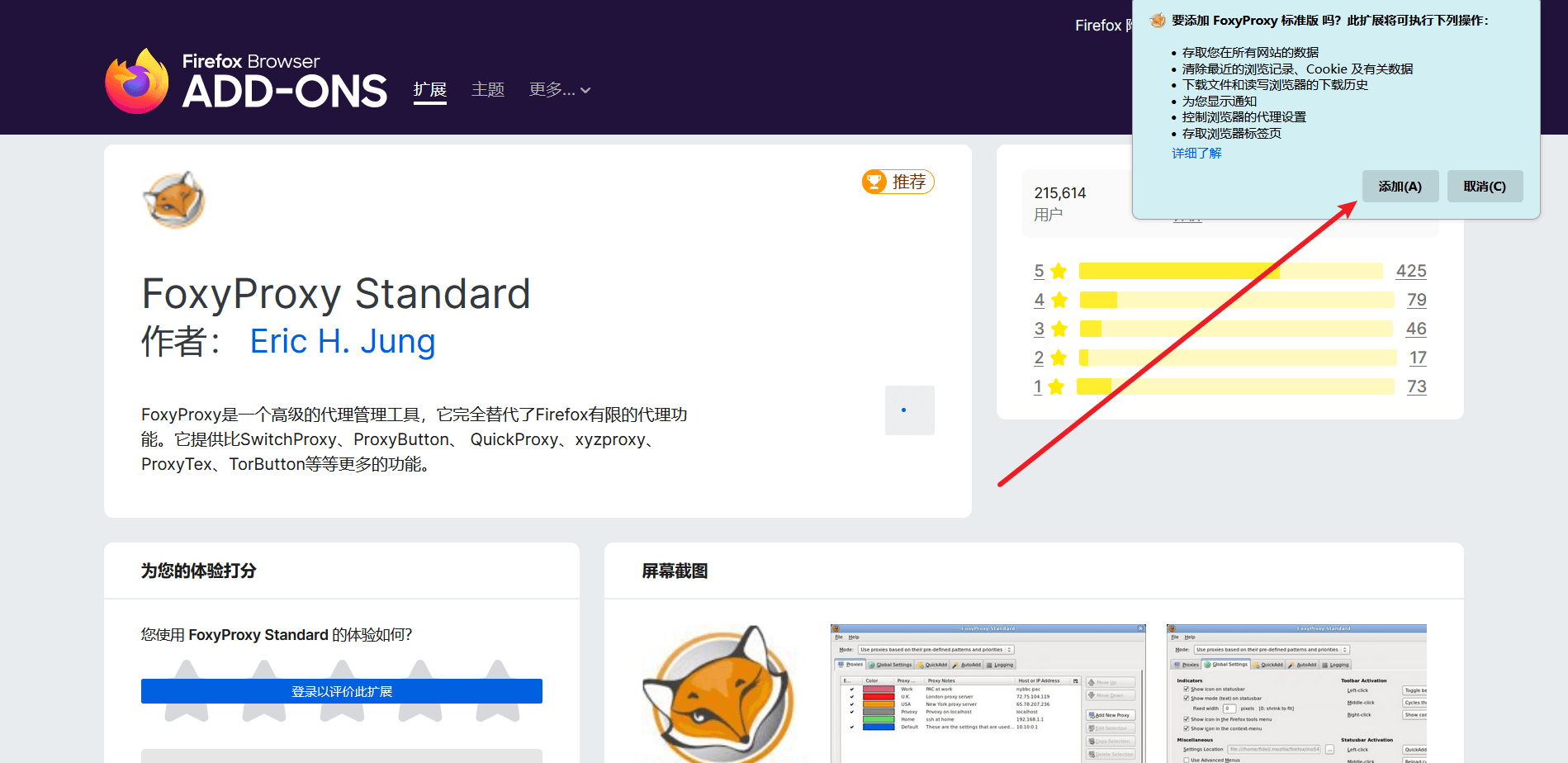This screenshot has width=1568, height=763.
Task: Open author Eric H. Jung's page
Action: coord(343,341)
